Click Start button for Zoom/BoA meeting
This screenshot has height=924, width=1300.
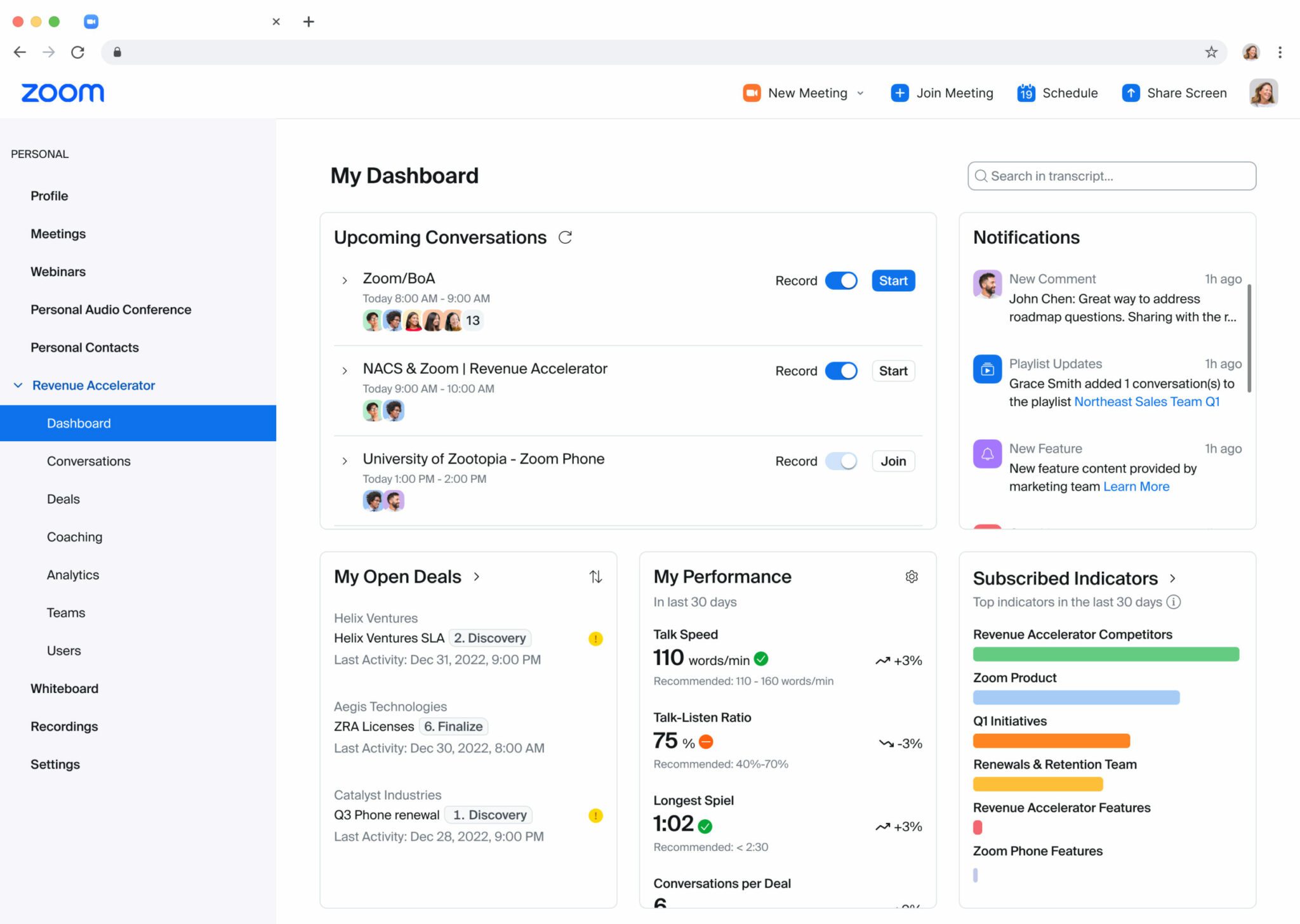892,280
